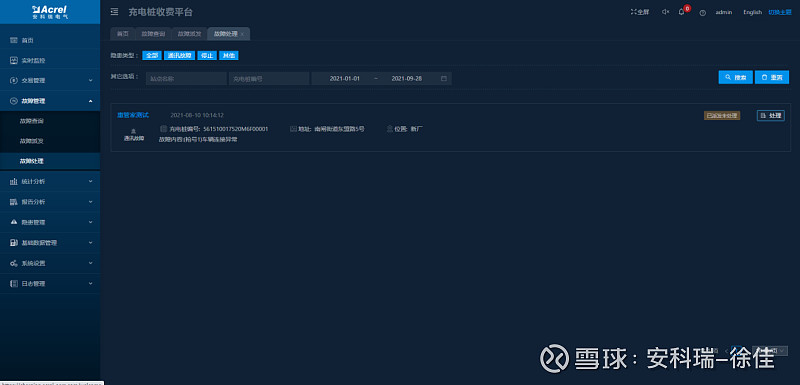Open the admin user menu

tap(724, 12)
